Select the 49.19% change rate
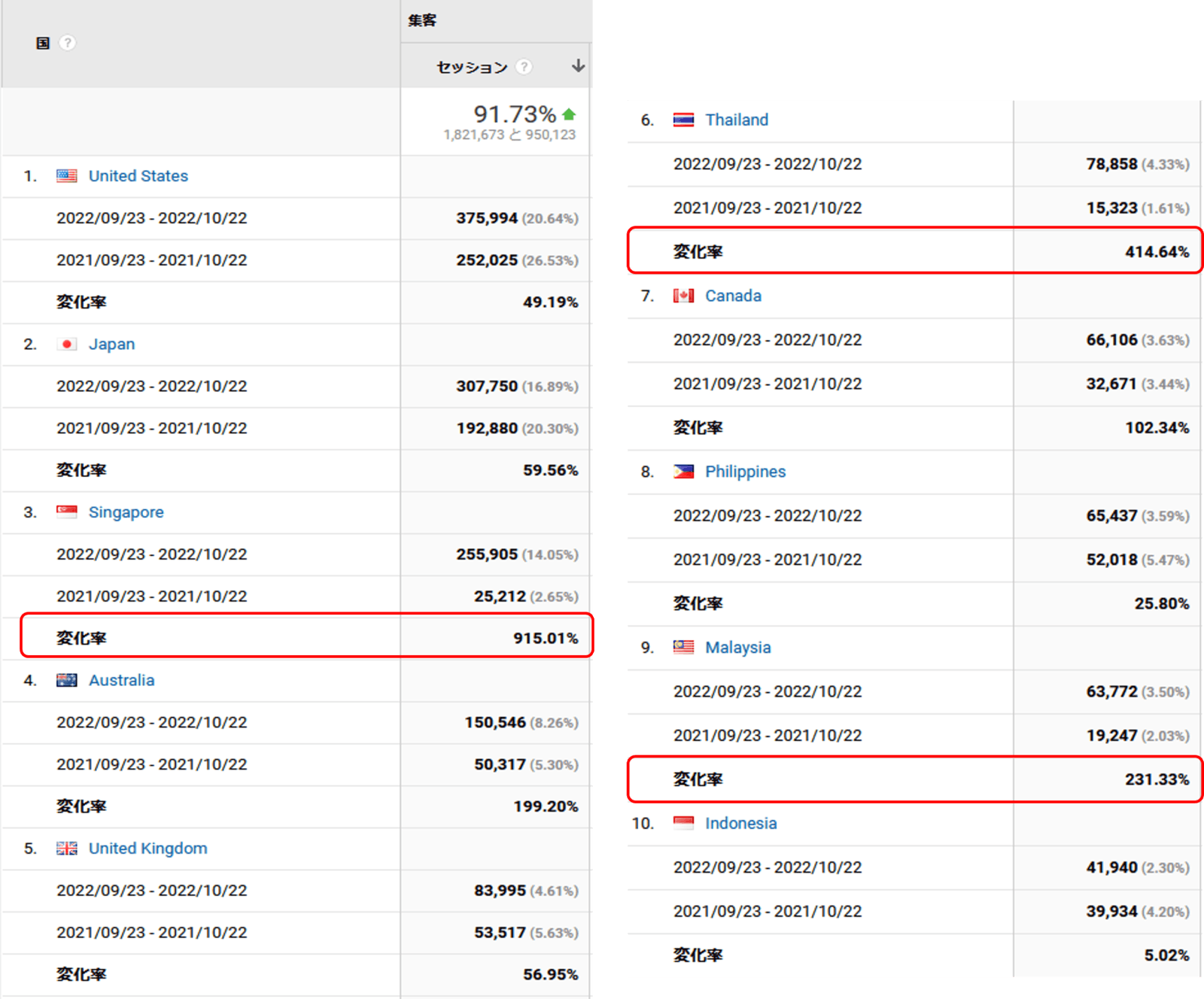 tap(550, 302)
